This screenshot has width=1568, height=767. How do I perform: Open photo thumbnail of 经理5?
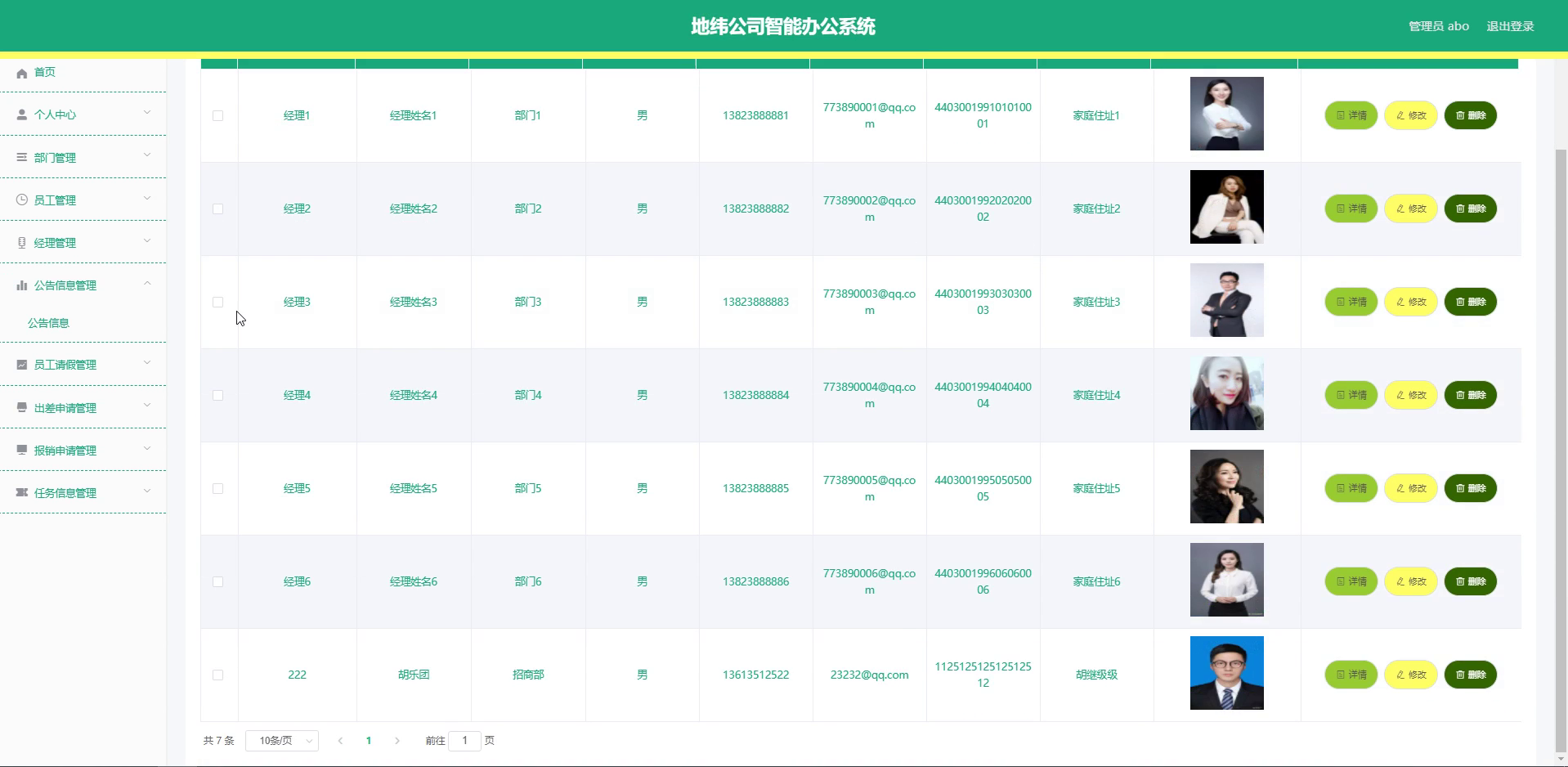(x=1227, y=487)
